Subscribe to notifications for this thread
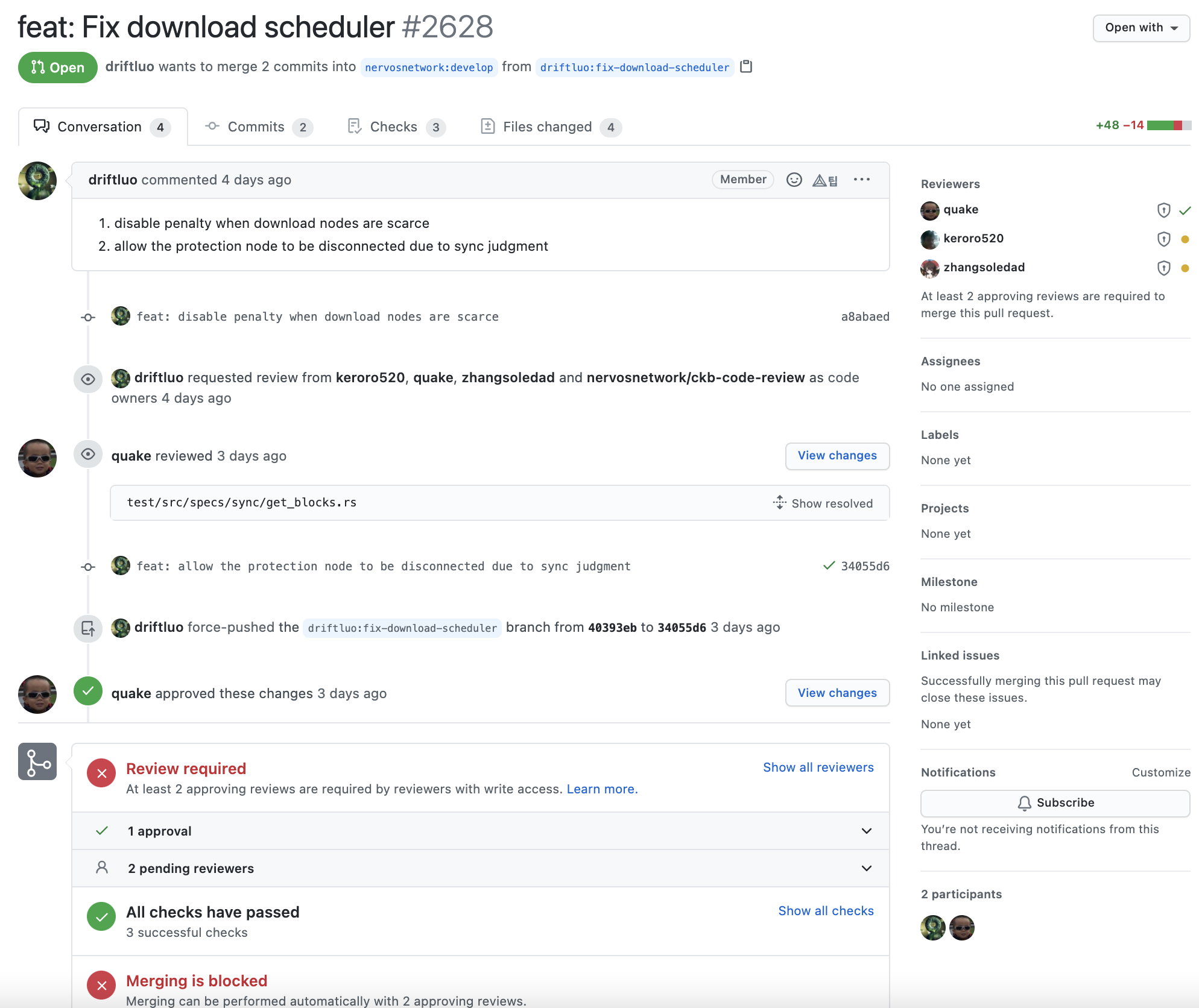This screenshot has height=1008, width=1199. pyautogui.click(x=1055, y=803)
